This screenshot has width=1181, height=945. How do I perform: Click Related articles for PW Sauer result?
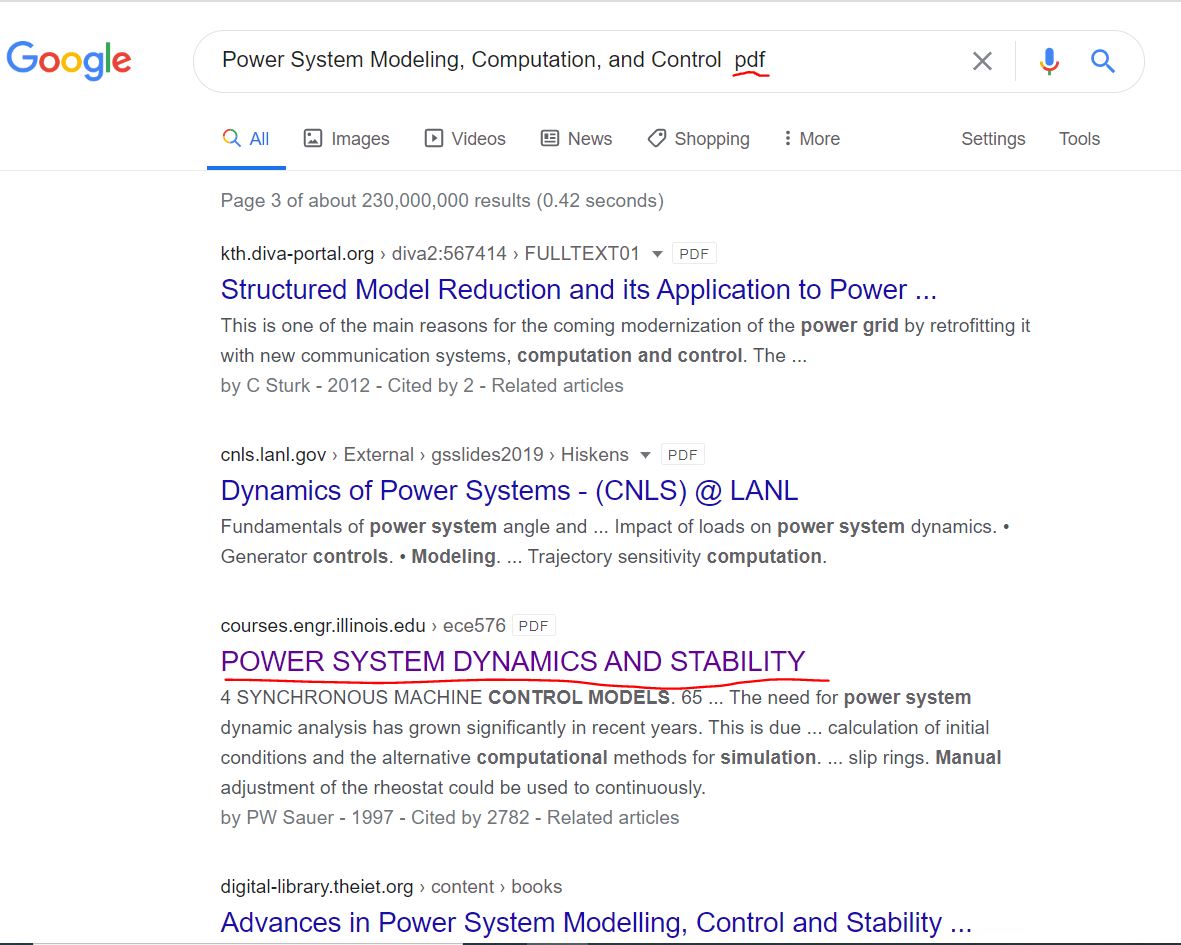pos(612,818)
